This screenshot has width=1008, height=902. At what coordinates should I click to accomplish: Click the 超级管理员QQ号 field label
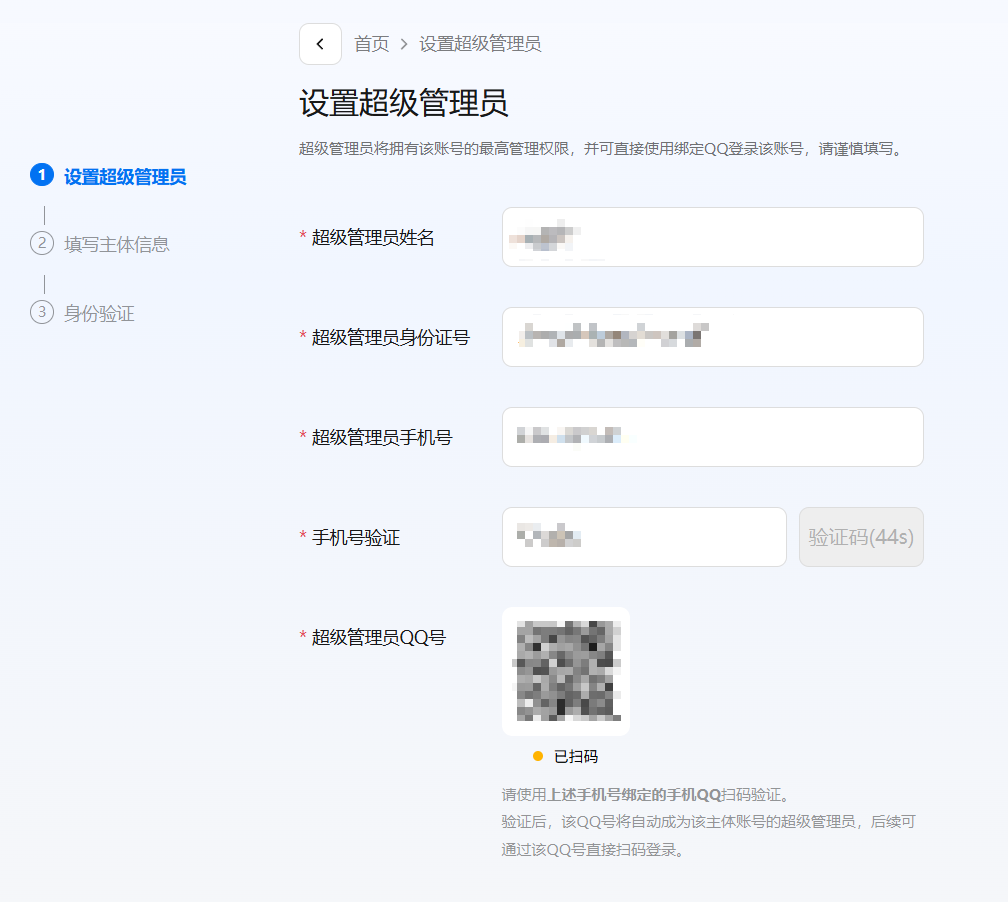[379, 637]
